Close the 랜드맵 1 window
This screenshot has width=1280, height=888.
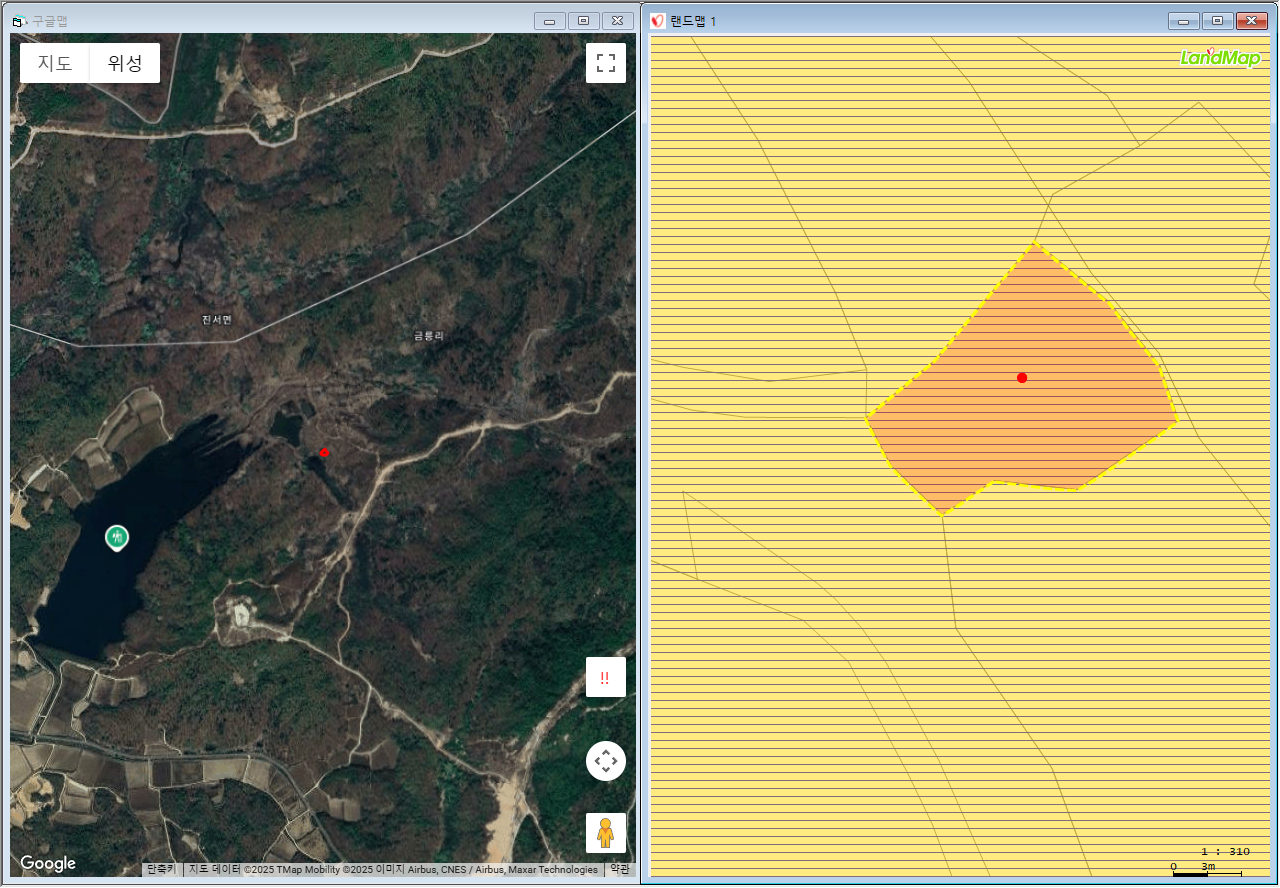tap(1251, 21)
